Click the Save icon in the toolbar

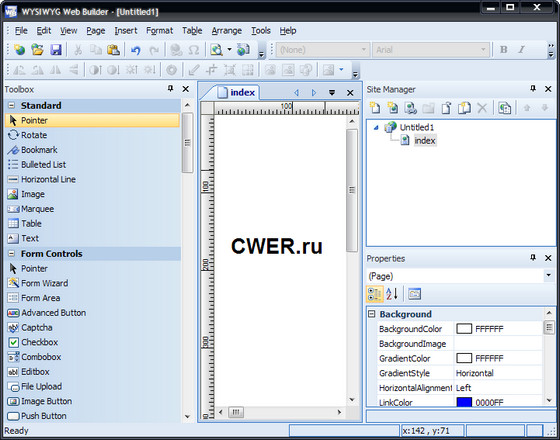56,50
